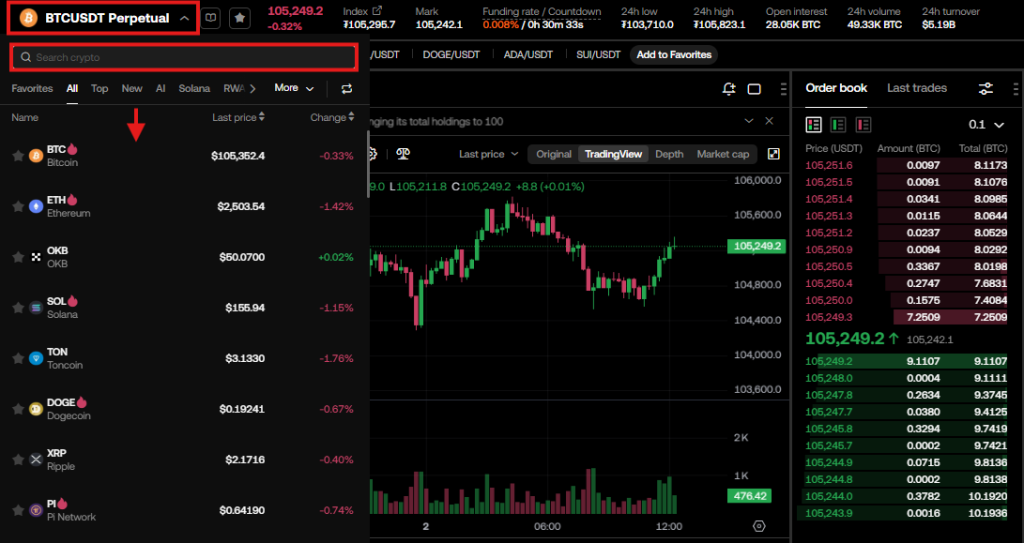This screenshot has width=1024, height=543.
Task: Toggle the chart layout window icon
Action: coord(754,89)
